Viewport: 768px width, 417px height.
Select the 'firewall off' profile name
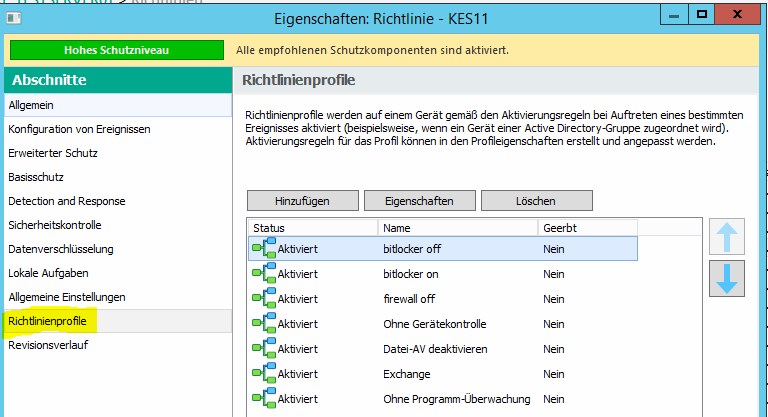pos(409,299)
